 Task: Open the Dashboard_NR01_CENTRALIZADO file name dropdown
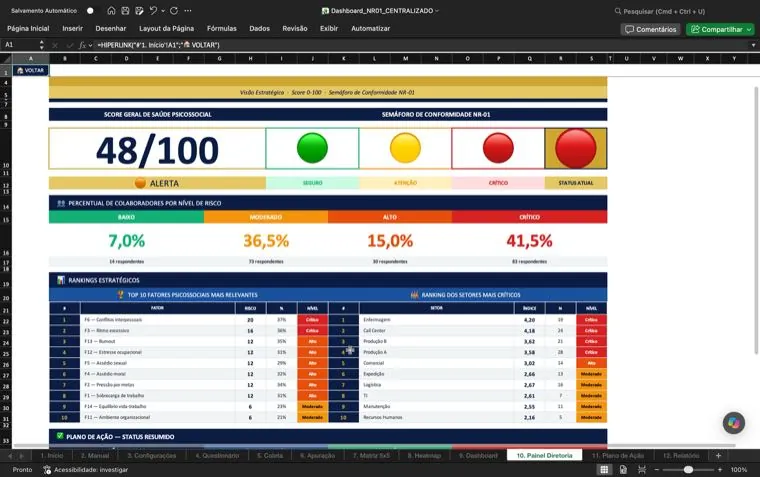tap(437, 11)
